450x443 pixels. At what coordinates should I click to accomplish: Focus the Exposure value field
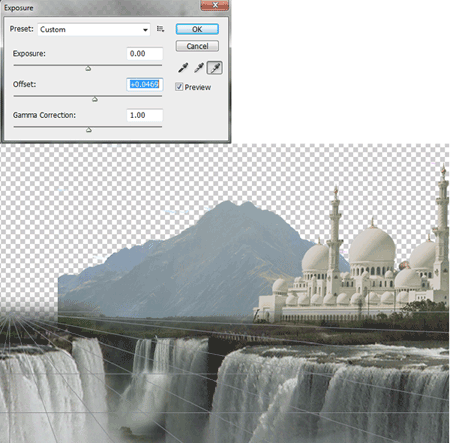pyautogui.click(x=145, y=54)
